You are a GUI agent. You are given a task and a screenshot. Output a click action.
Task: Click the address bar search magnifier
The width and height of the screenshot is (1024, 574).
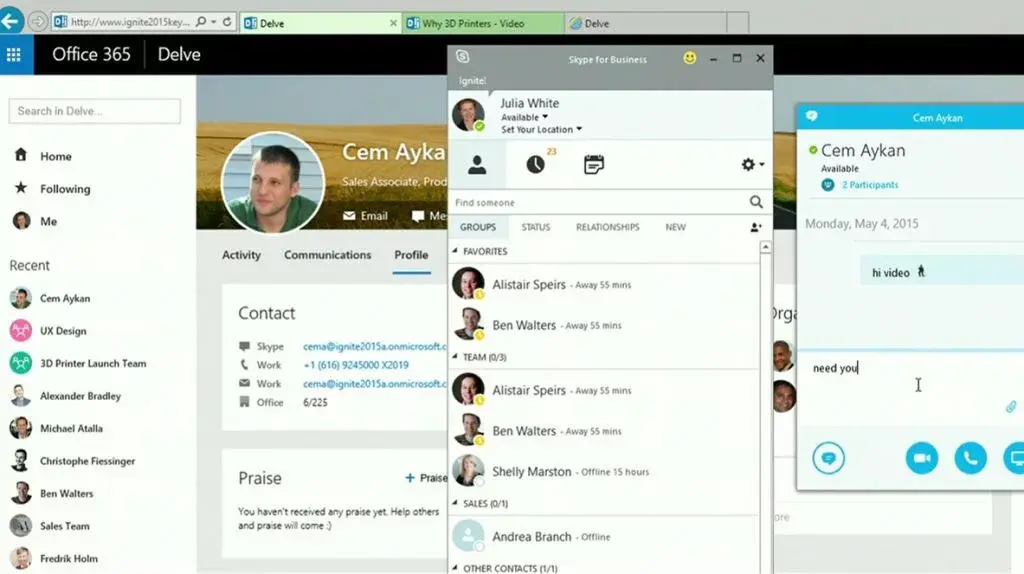(201, 22)
